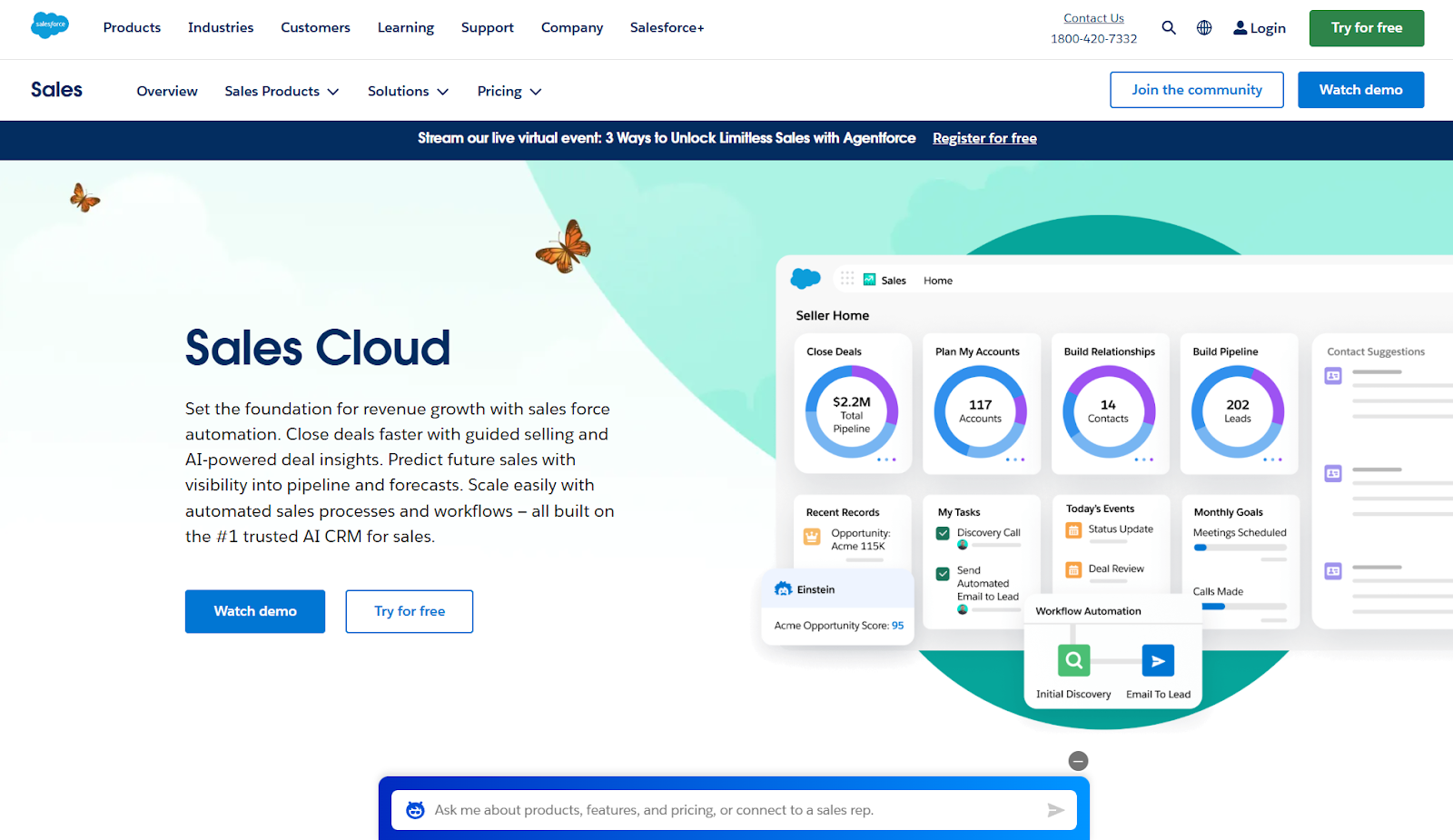Click the phone number 1800-420-7332
1453x840 pixels.
(x=1093, y=39)
